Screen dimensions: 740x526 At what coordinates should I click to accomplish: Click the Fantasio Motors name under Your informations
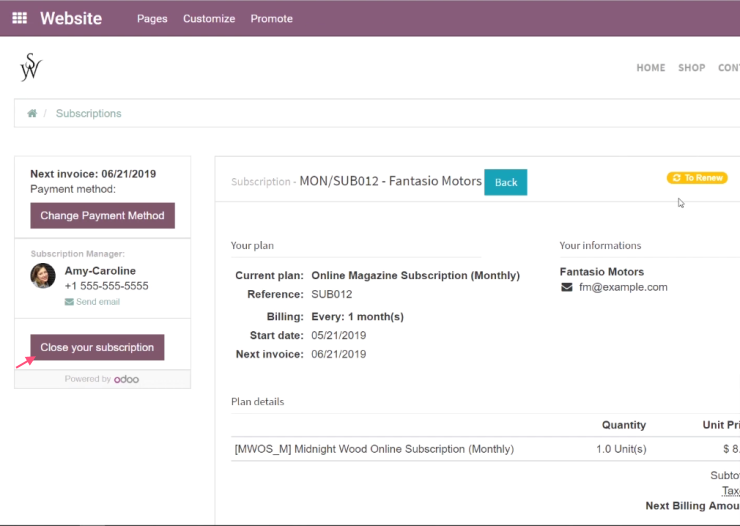(602, 272)
